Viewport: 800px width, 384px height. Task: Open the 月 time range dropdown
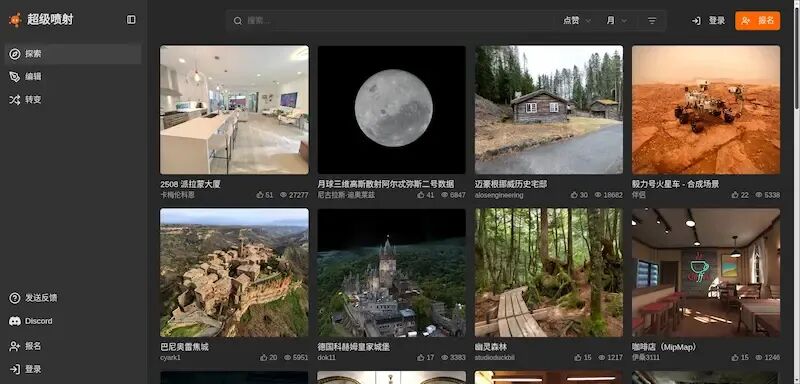[616, 21]
